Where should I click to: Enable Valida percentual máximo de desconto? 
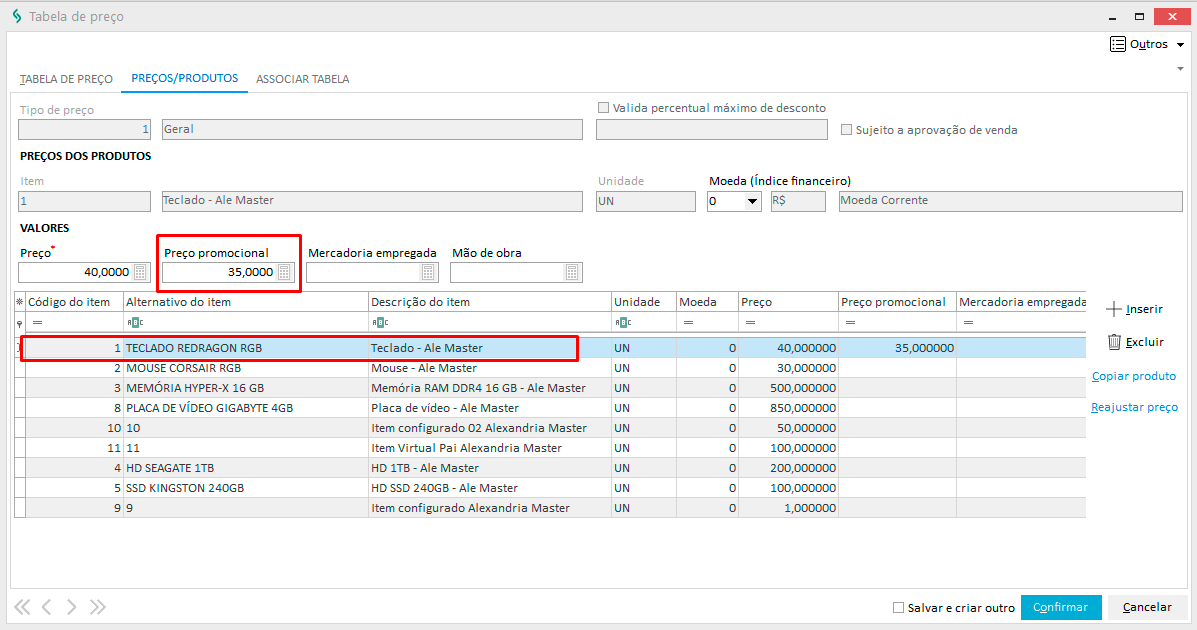coord(603,108)
